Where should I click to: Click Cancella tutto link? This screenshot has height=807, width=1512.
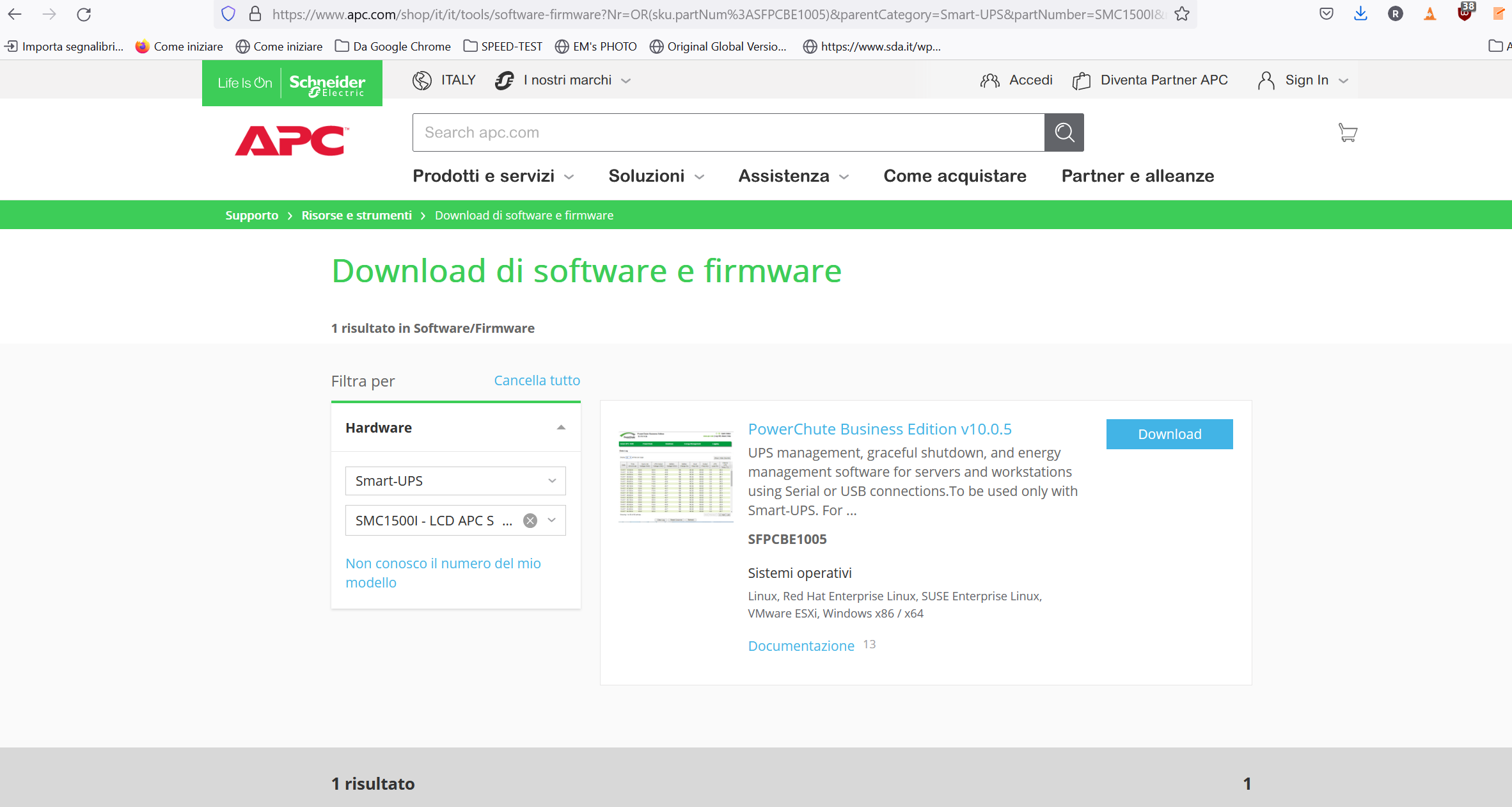click(537, 380)
